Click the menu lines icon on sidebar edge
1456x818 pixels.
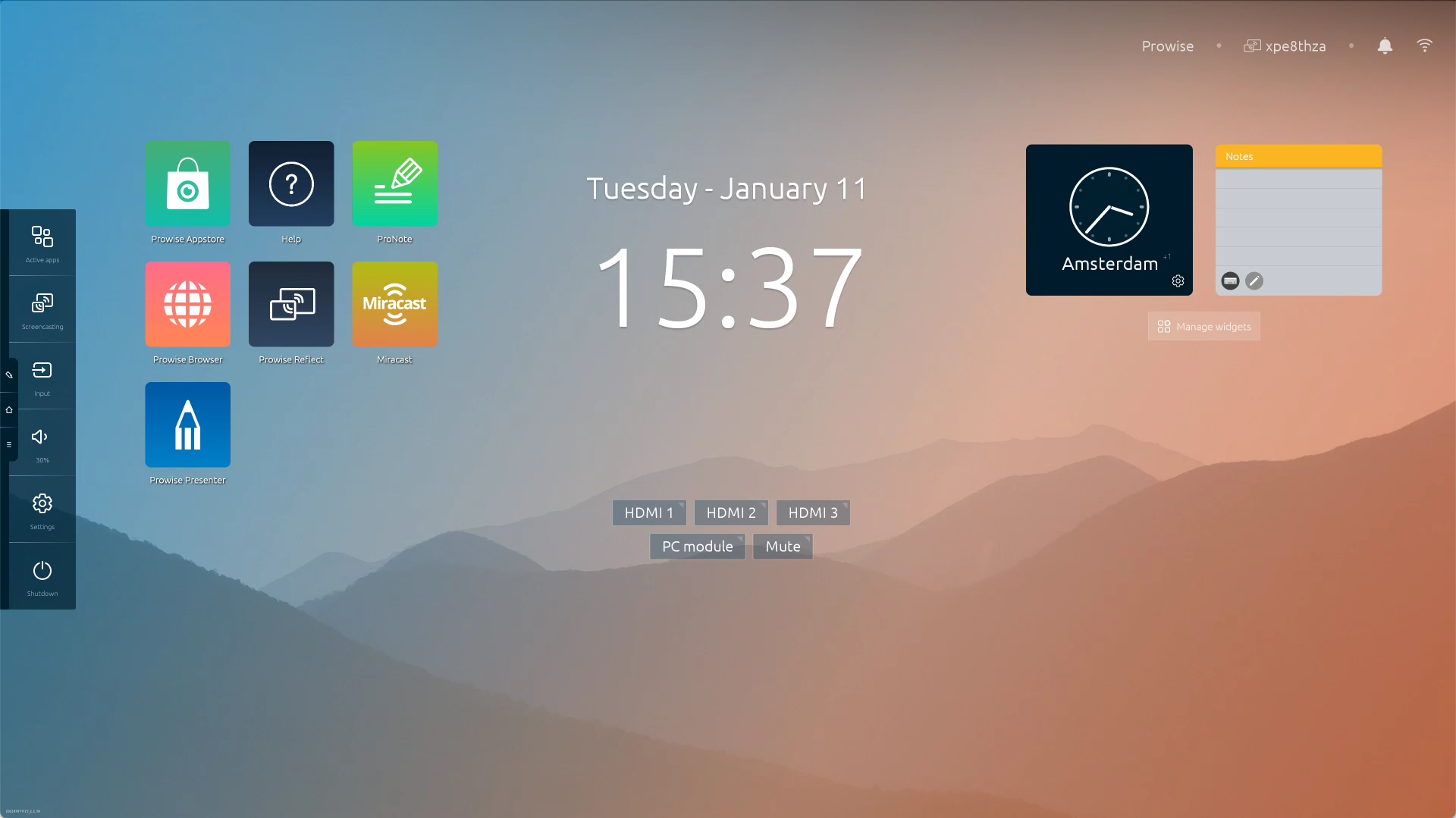tap(9, 444)
